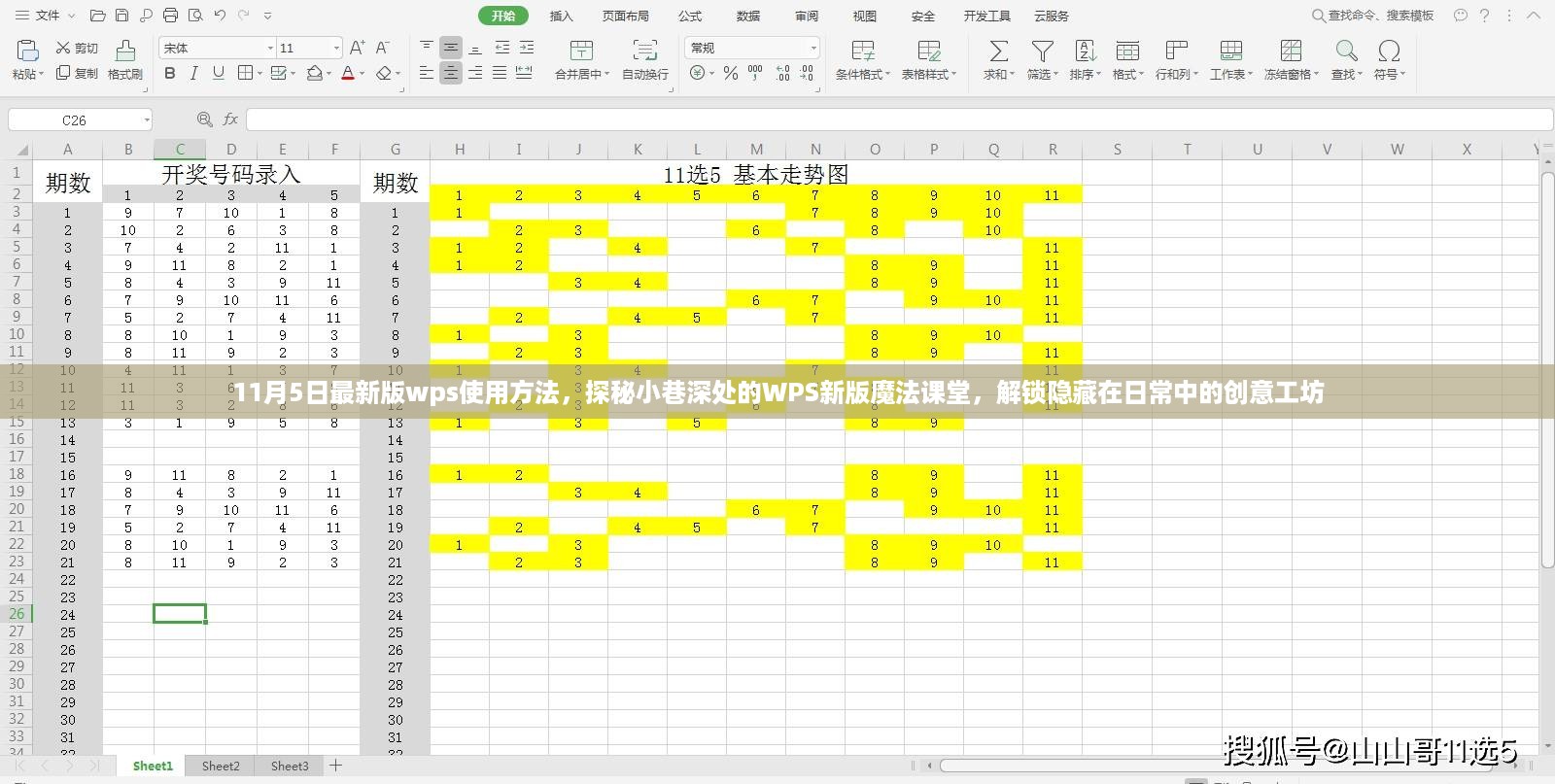Click the 格式 (Format) button
Viewport: 1555px width, 784px height.
tap(1127, 60)
